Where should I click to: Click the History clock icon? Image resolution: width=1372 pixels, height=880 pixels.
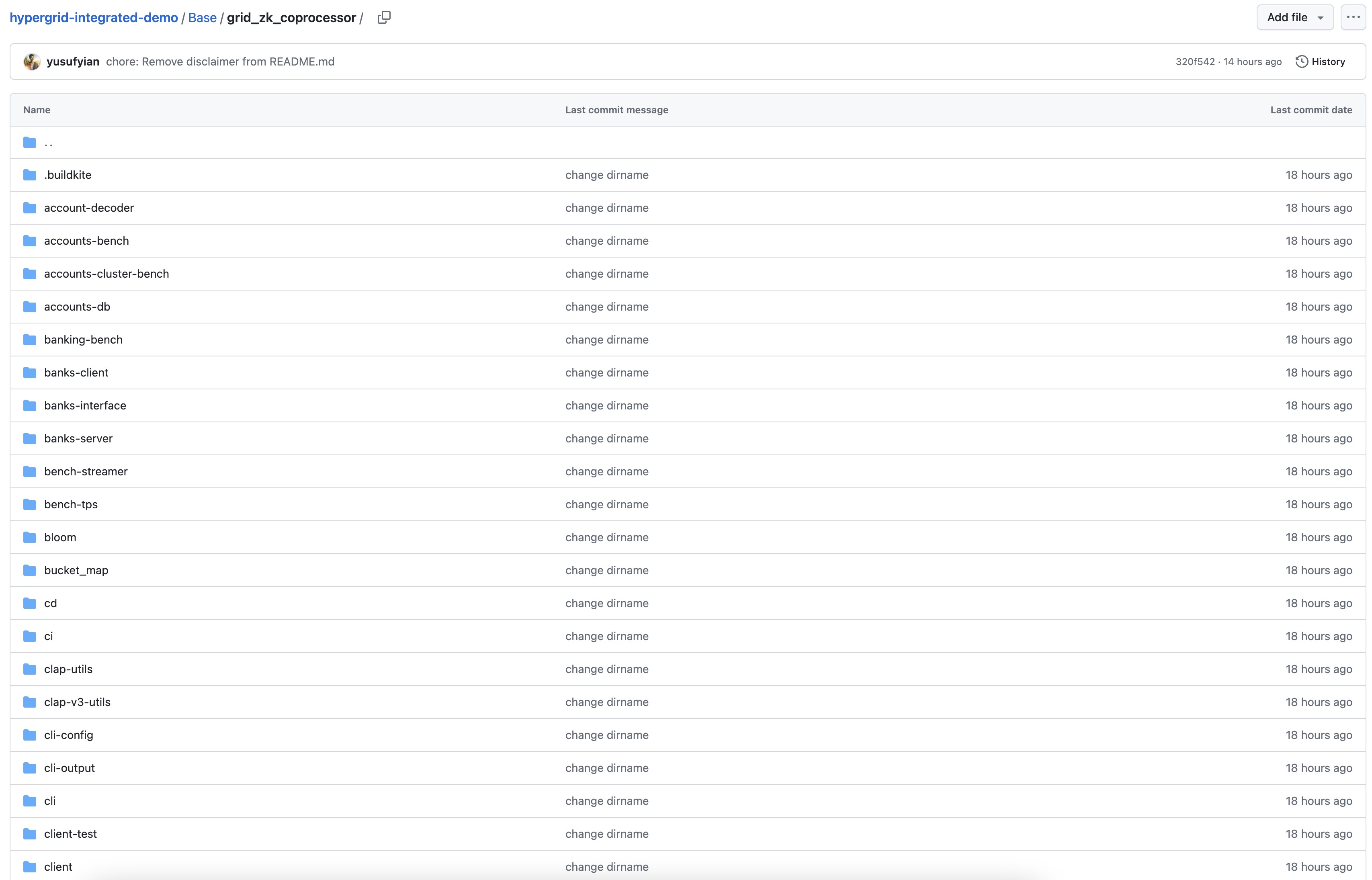(1301, 62)
